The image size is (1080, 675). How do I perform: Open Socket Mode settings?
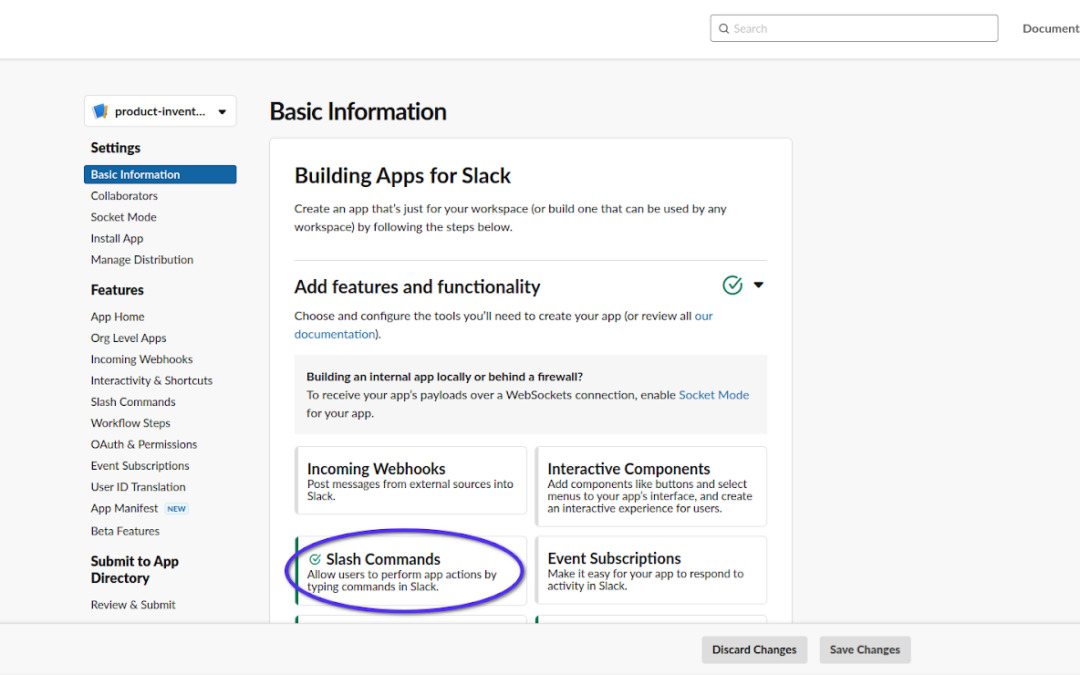pos(123,217)
